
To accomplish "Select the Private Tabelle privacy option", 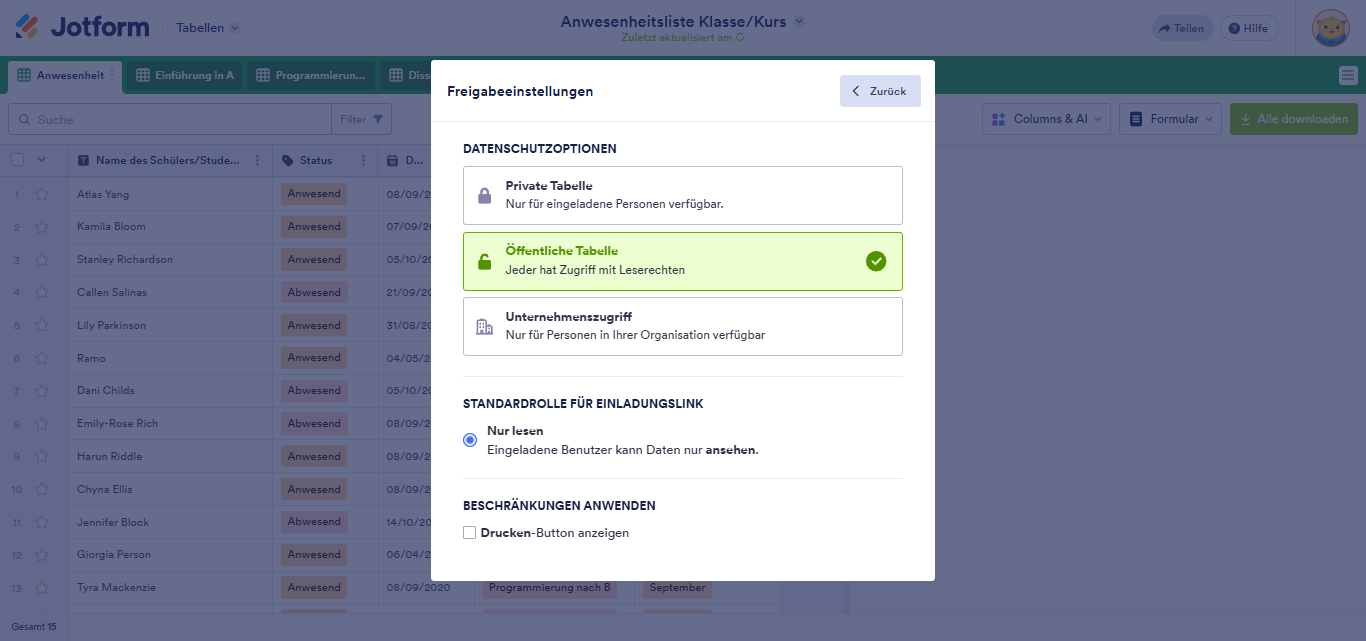I will click(683, 195).
